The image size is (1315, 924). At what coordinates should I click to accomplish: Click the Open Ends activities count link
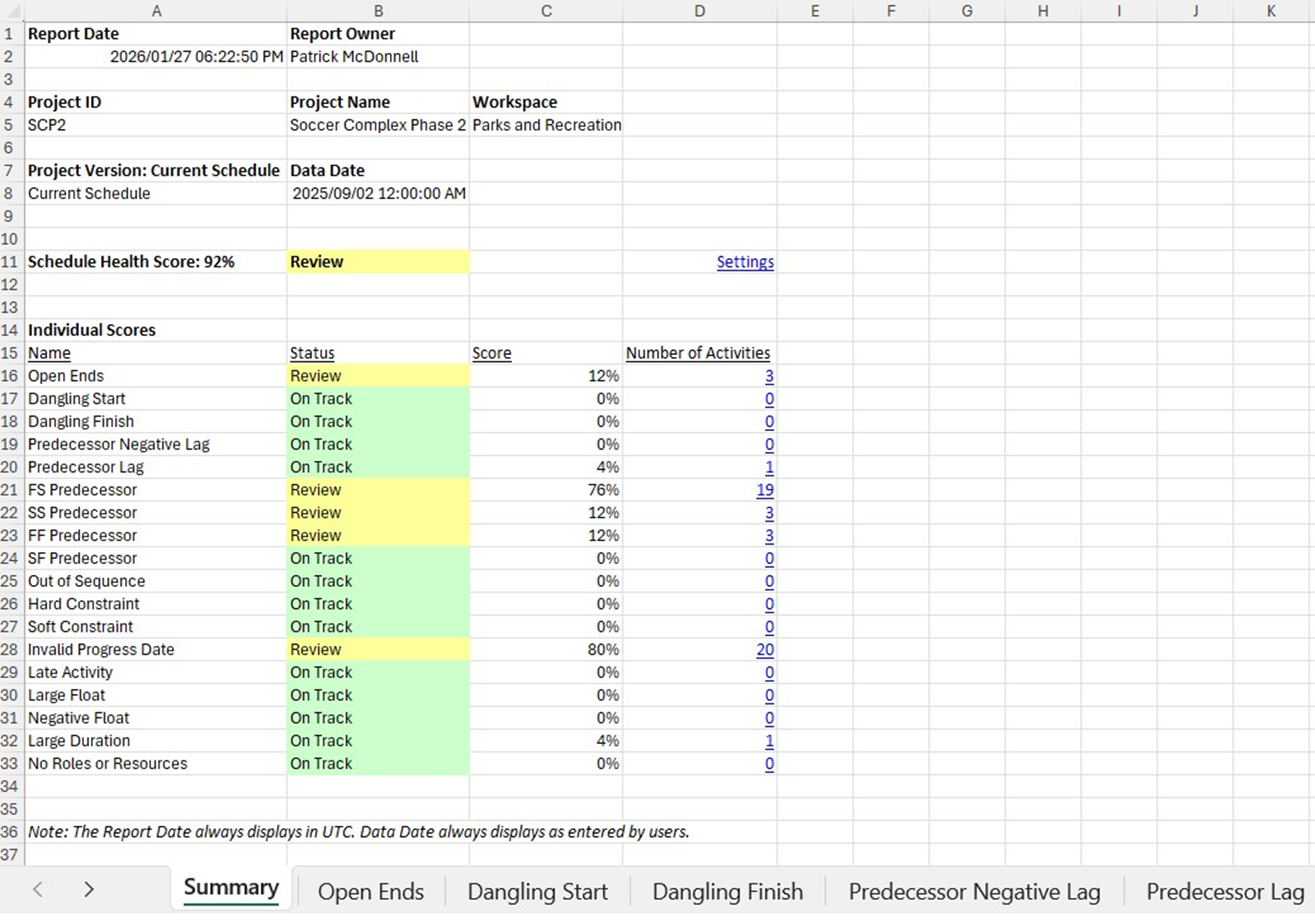769,376
